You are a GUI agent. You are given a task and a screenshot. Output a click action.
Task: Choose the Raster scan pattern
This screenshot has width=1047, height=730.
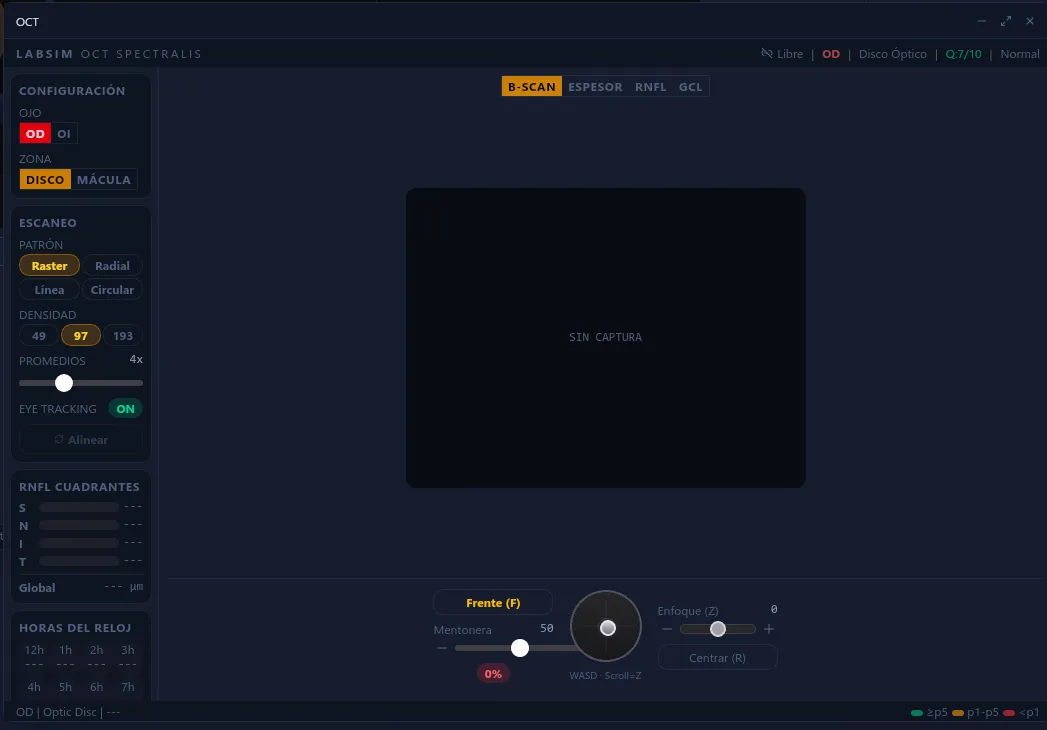[x=49, y=266]
